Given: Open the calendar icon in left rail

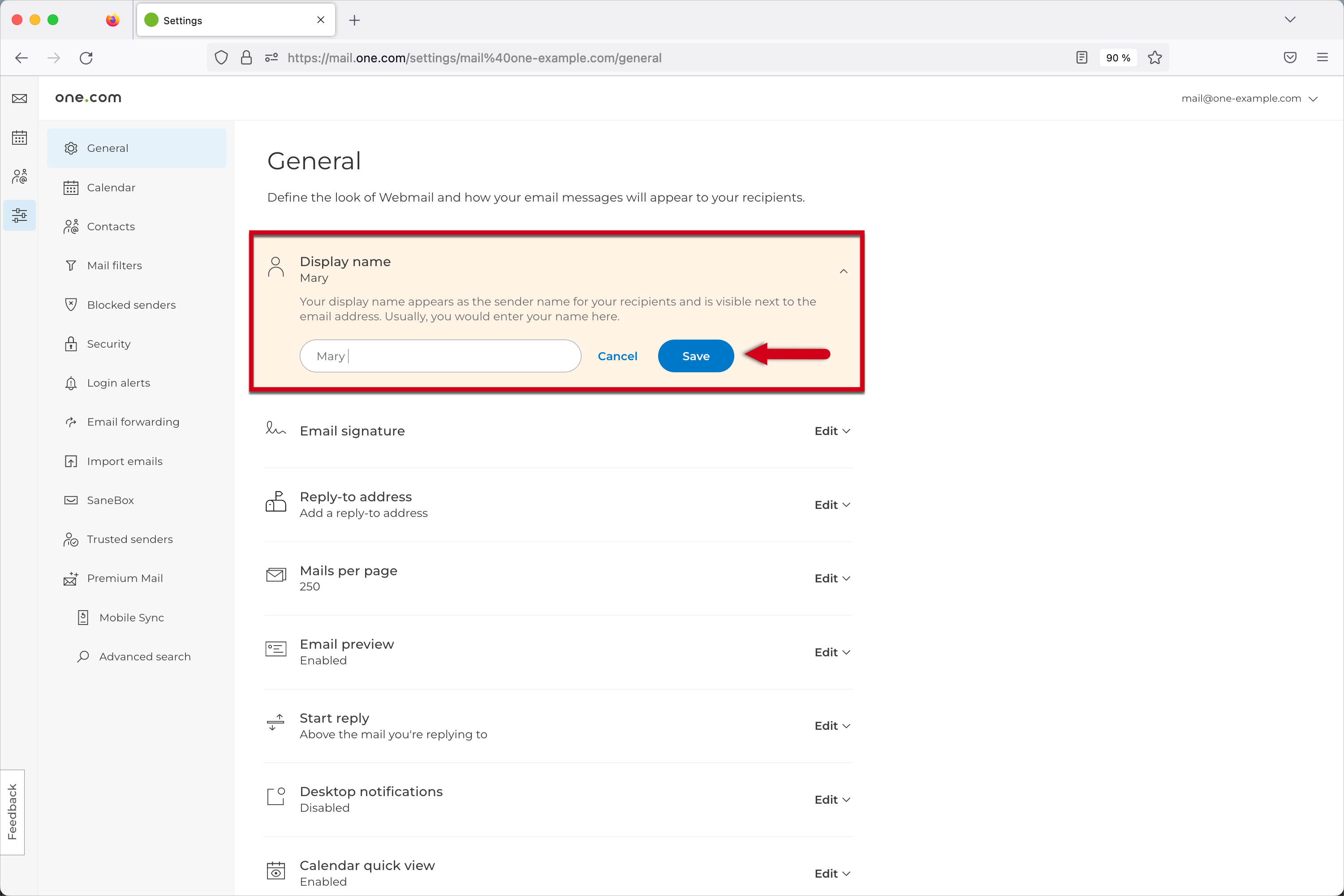Looking at the screenshot, I should (19, 138).
